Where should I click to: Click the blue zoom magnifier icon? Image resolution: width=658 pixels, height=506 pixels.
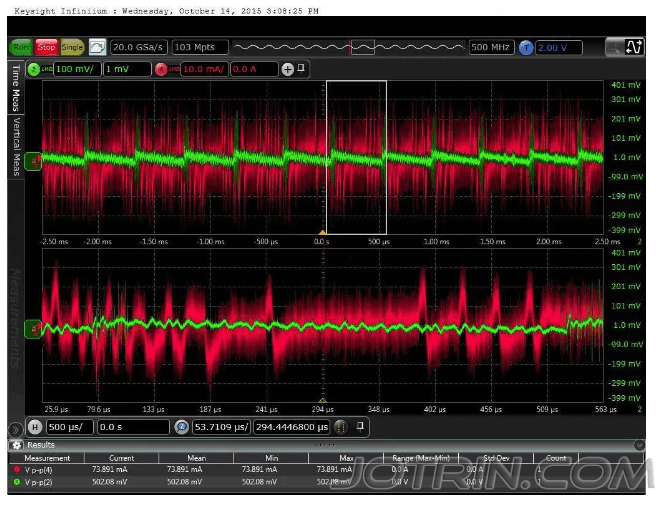tap(182, 427)
